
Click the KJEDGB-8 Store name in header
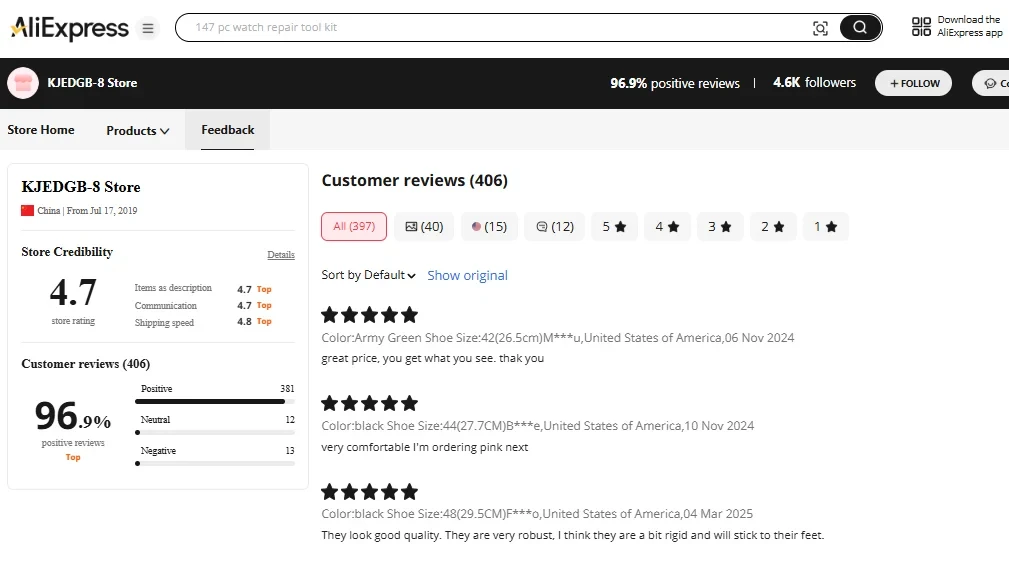92,83
